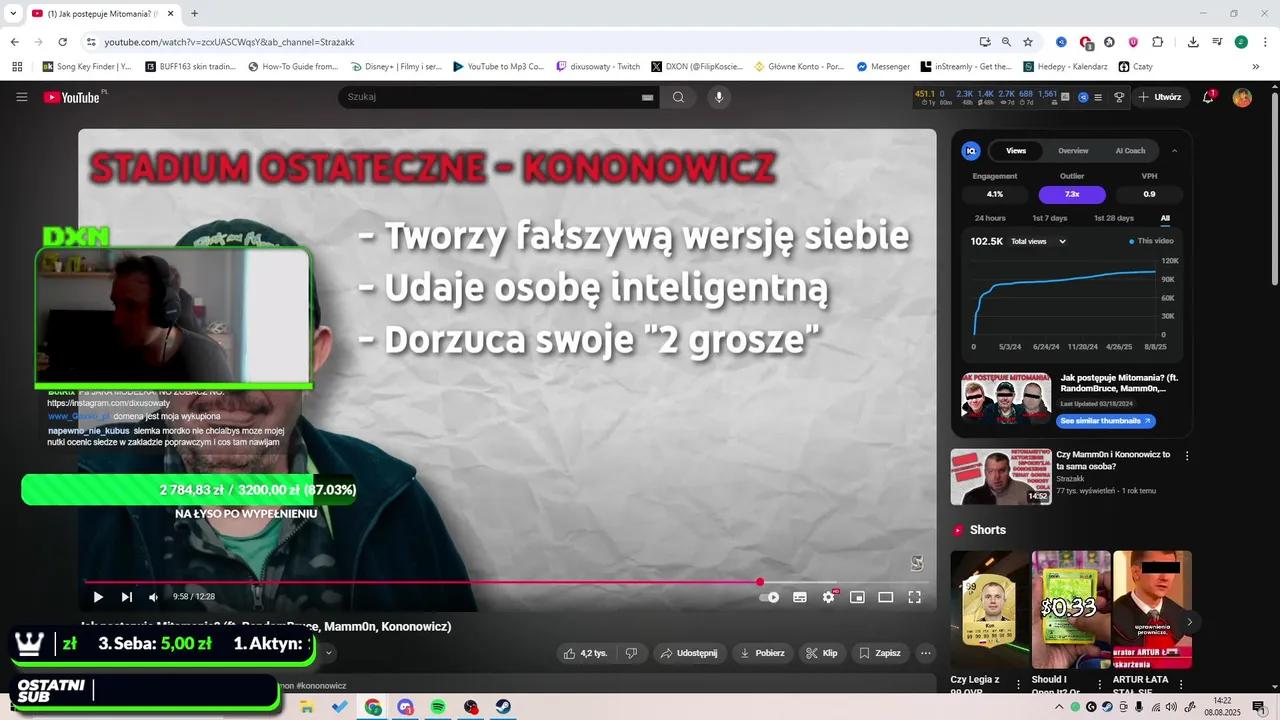Screen dimensions: 1280x720
Task: Mute the video volume
Action: [x=153, y=597]
